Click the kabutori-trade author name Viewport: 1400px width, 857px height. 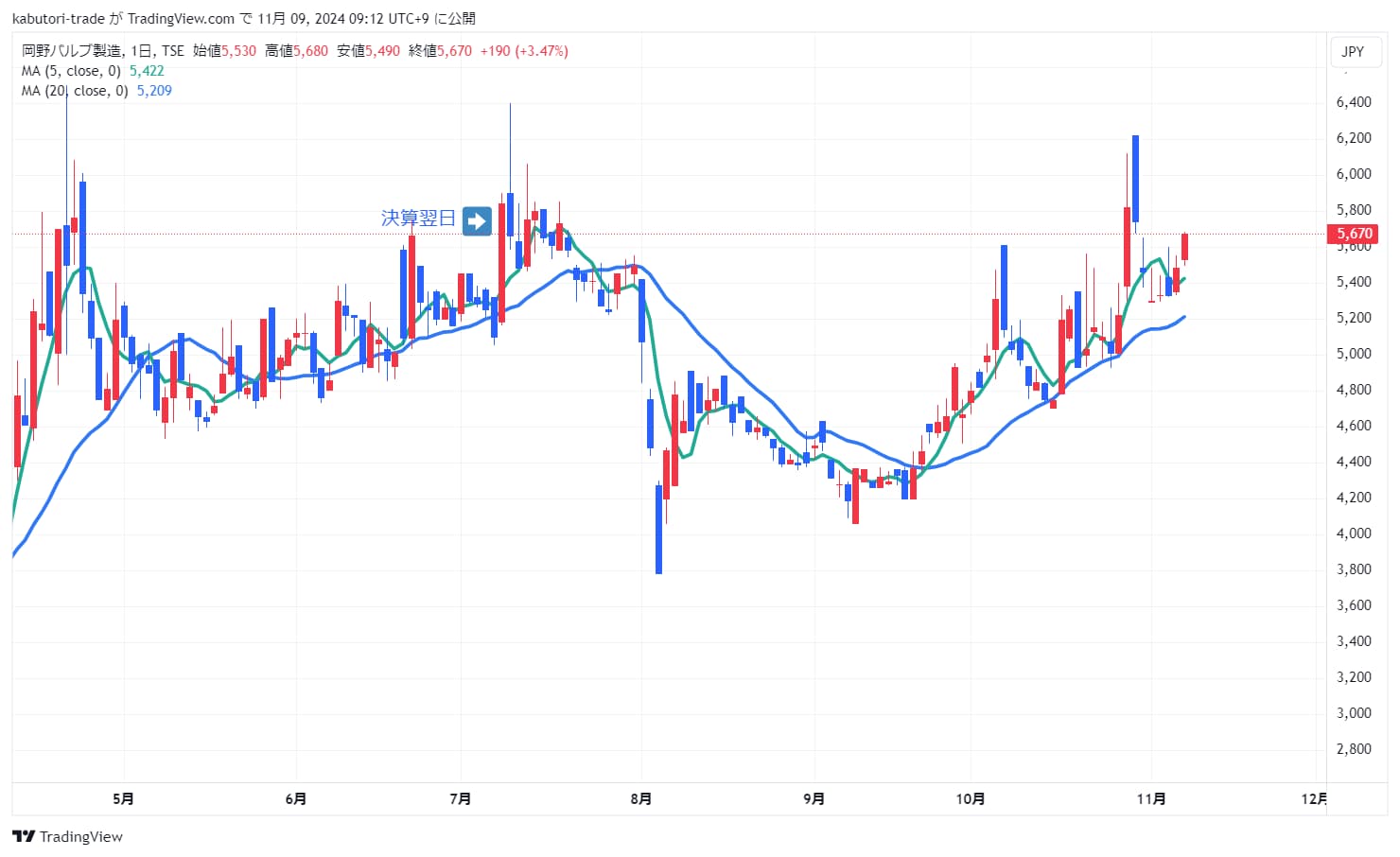pyautogui.click(x=59, y=19)
